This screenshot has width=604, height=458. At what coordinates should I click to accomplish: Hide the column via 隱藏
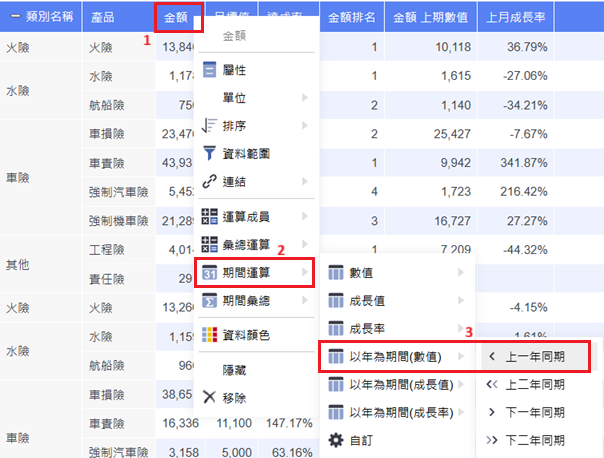pos(236,369)
